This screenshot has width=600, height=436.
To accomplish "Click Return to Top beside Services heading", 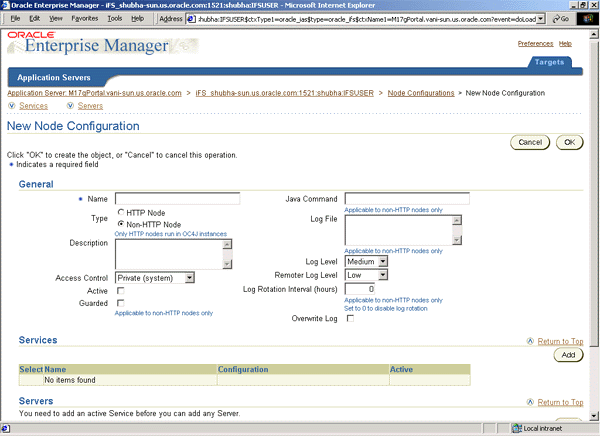I will click(x=560, y=341).
